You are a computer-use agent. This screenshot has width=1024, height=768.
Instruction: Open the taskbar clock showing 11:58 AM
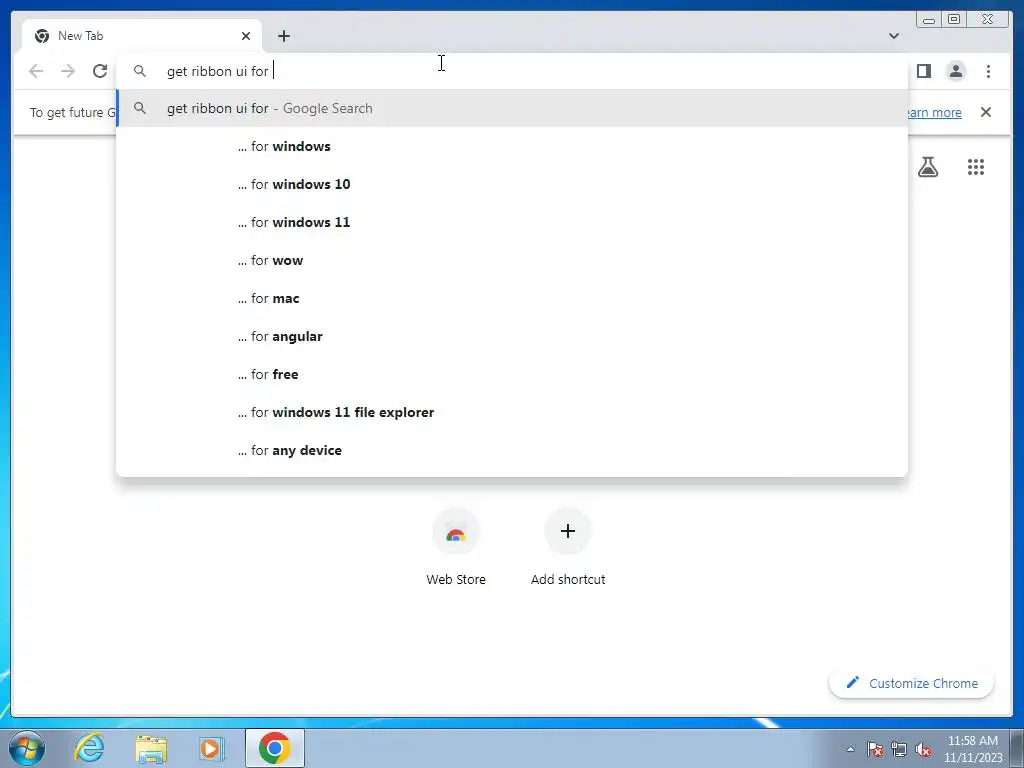(x=972, y=749)
